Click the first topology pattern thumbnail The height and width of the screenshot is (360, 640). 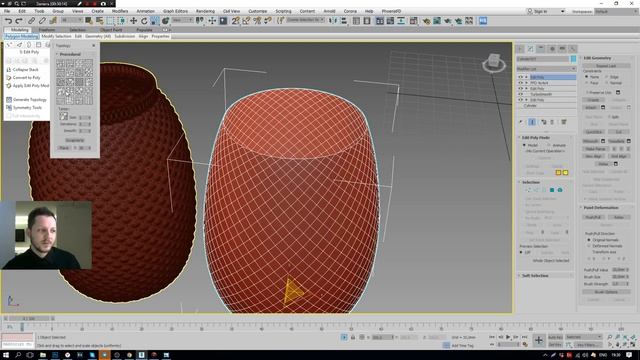(x=60, y=63)
